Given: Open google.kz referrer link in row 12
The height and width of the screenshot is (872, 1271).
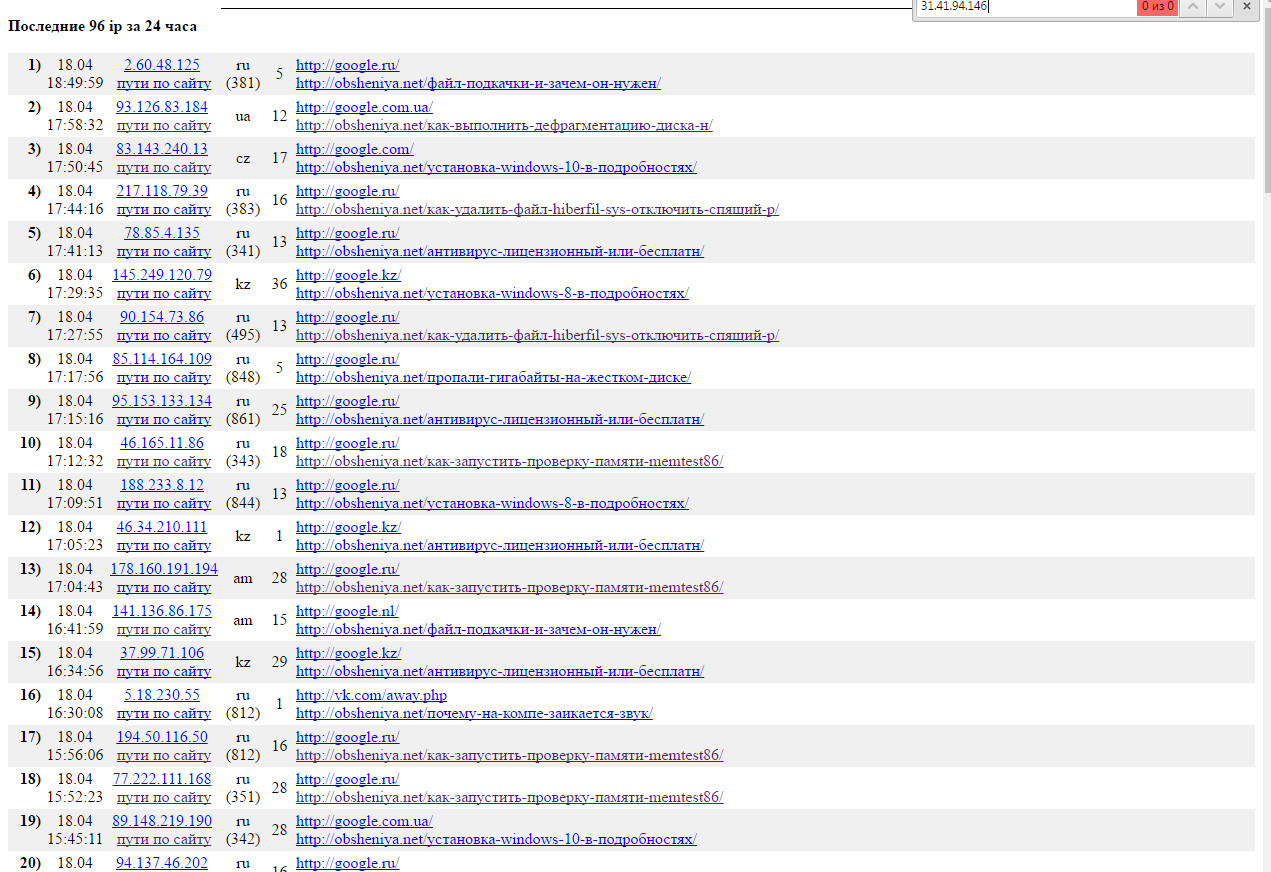Looking at the screenshot, I should (348, 527).
